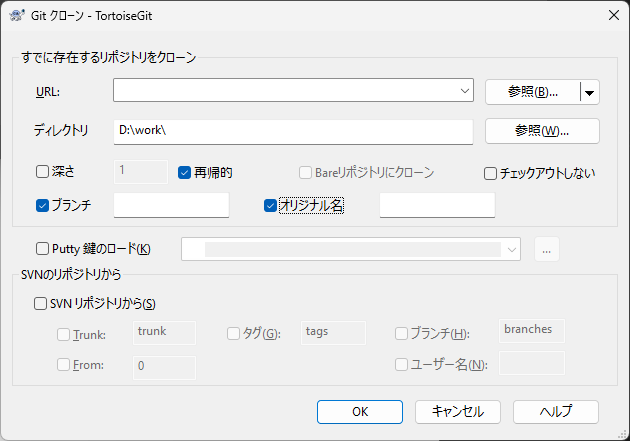Expand the URL combo box dropdown
This screenshot has width=630, height=441.
pos(465,91)
